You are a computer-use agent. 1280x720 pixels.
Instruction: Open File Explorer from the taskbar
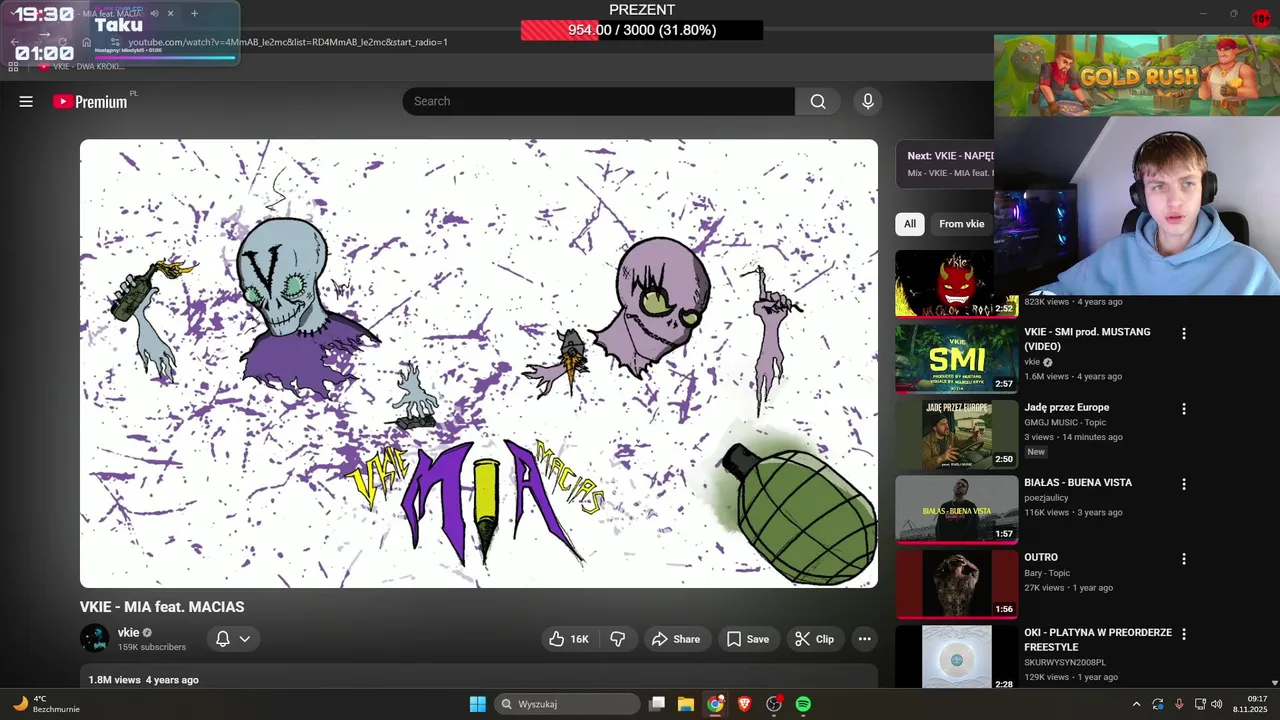(686, 704)
